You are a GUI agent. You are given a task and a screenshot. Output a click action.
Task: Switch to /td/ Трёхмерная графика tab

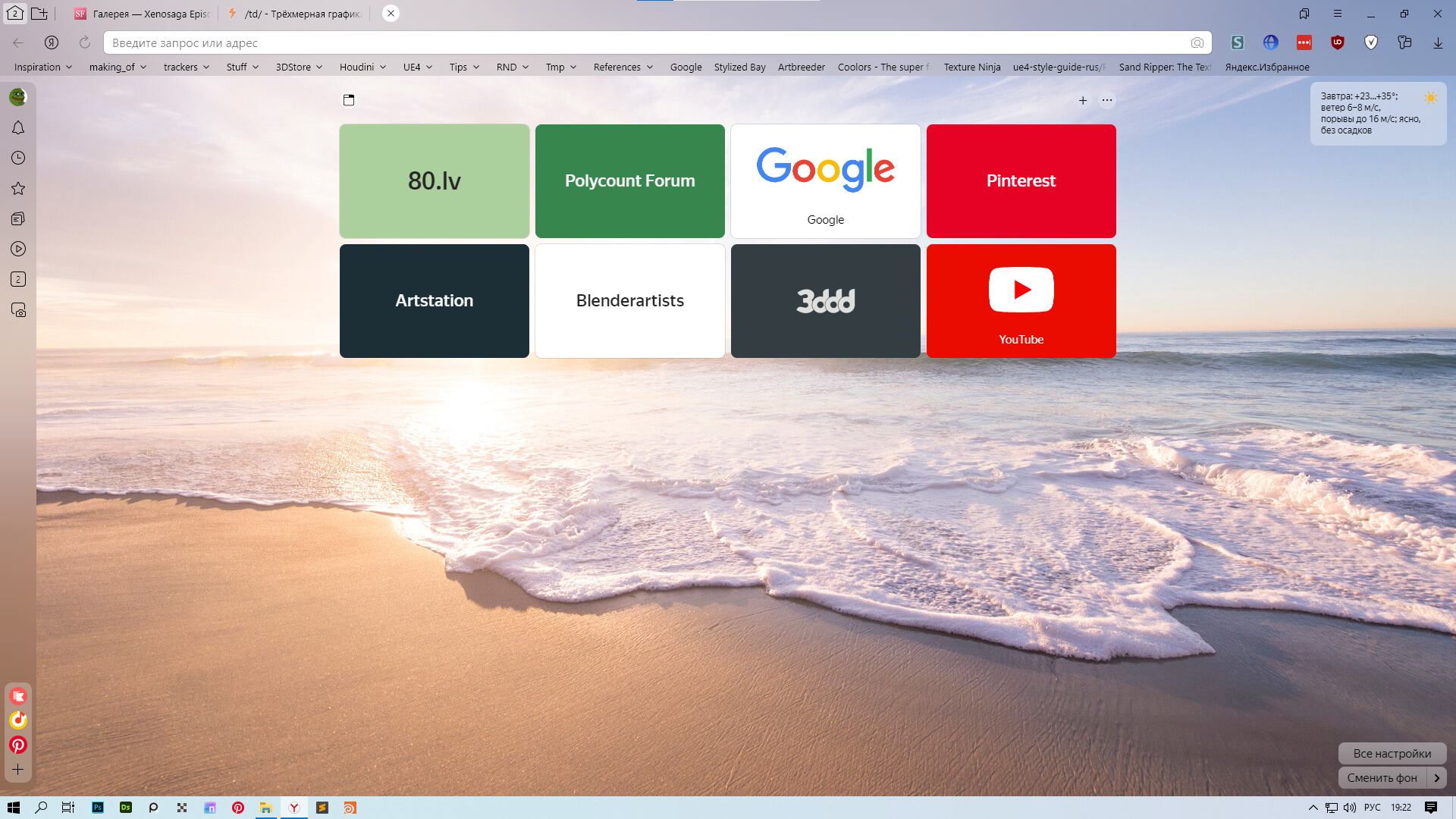296,14
